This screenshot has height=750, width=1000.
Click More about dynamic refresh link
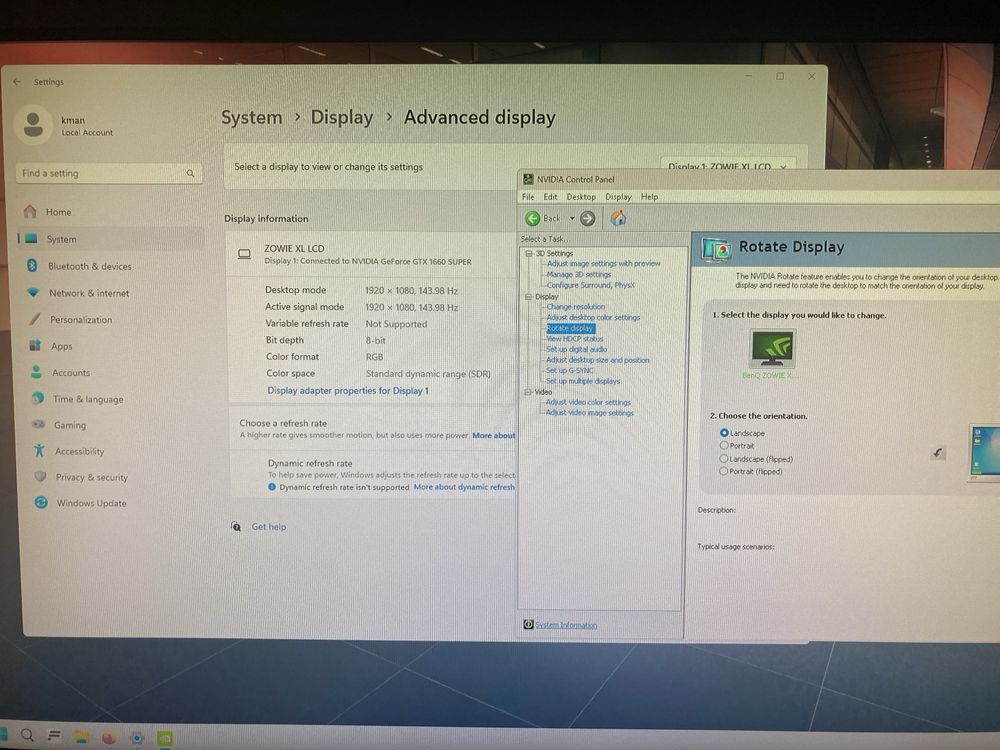point(464,487)
